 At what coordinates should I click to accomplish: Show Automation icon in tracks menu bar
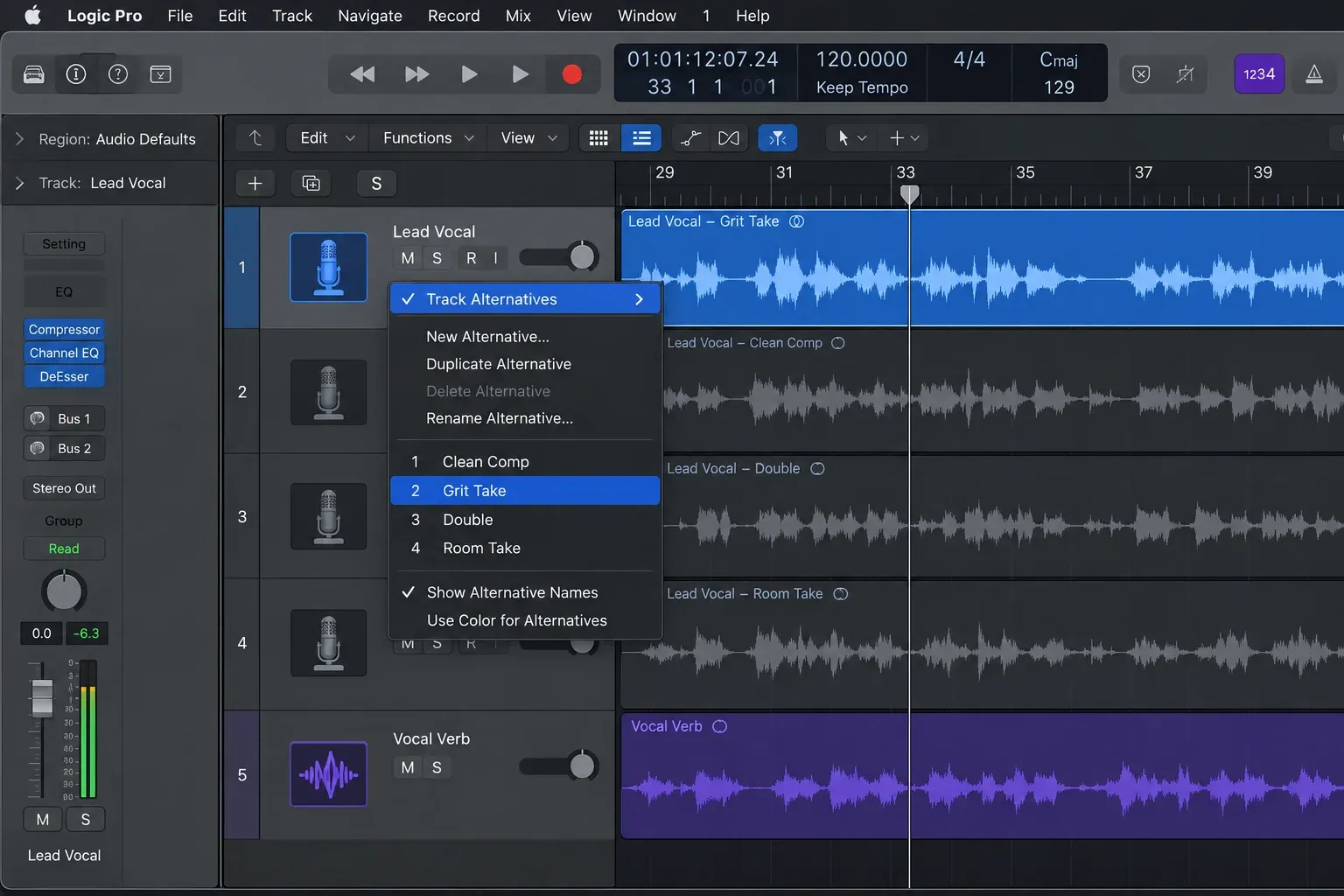[691, 138]
